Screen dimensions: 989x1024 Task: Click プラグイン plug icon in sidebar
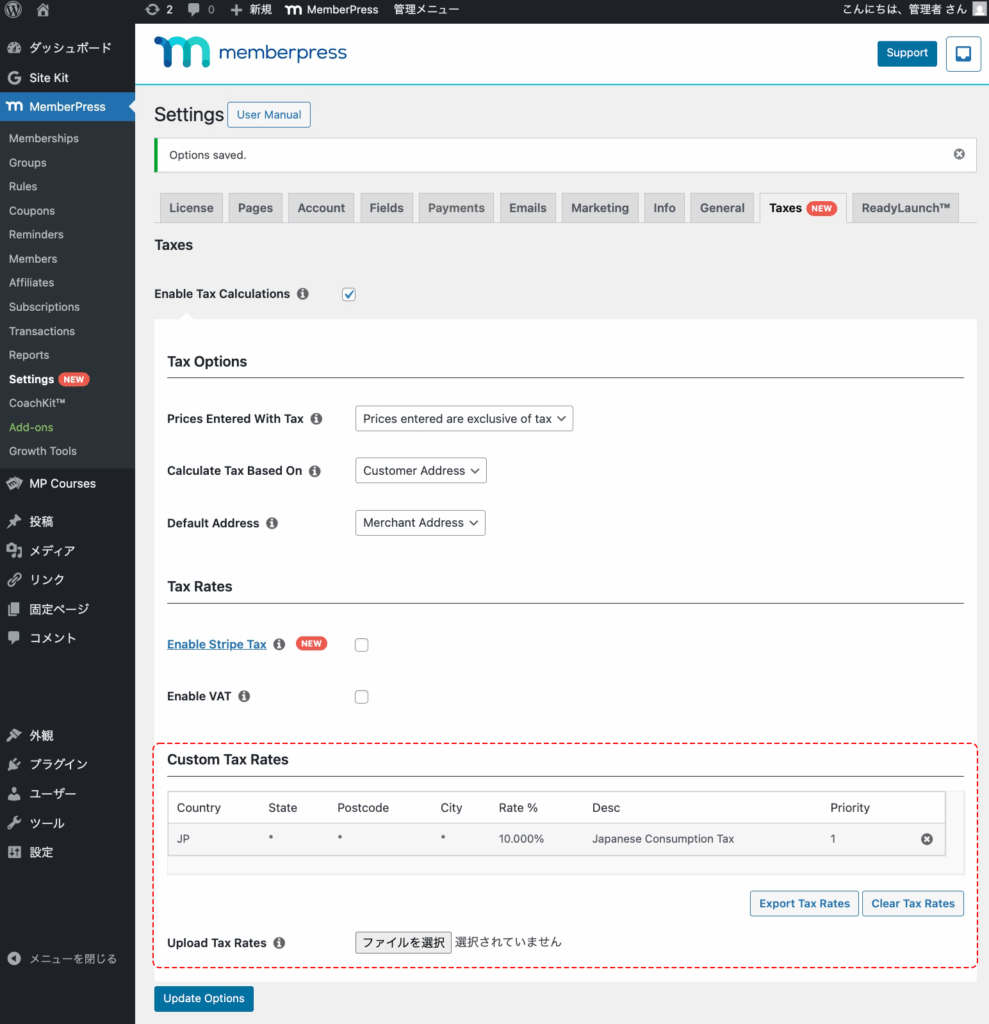pyautogui.click(x=14, y=764)
